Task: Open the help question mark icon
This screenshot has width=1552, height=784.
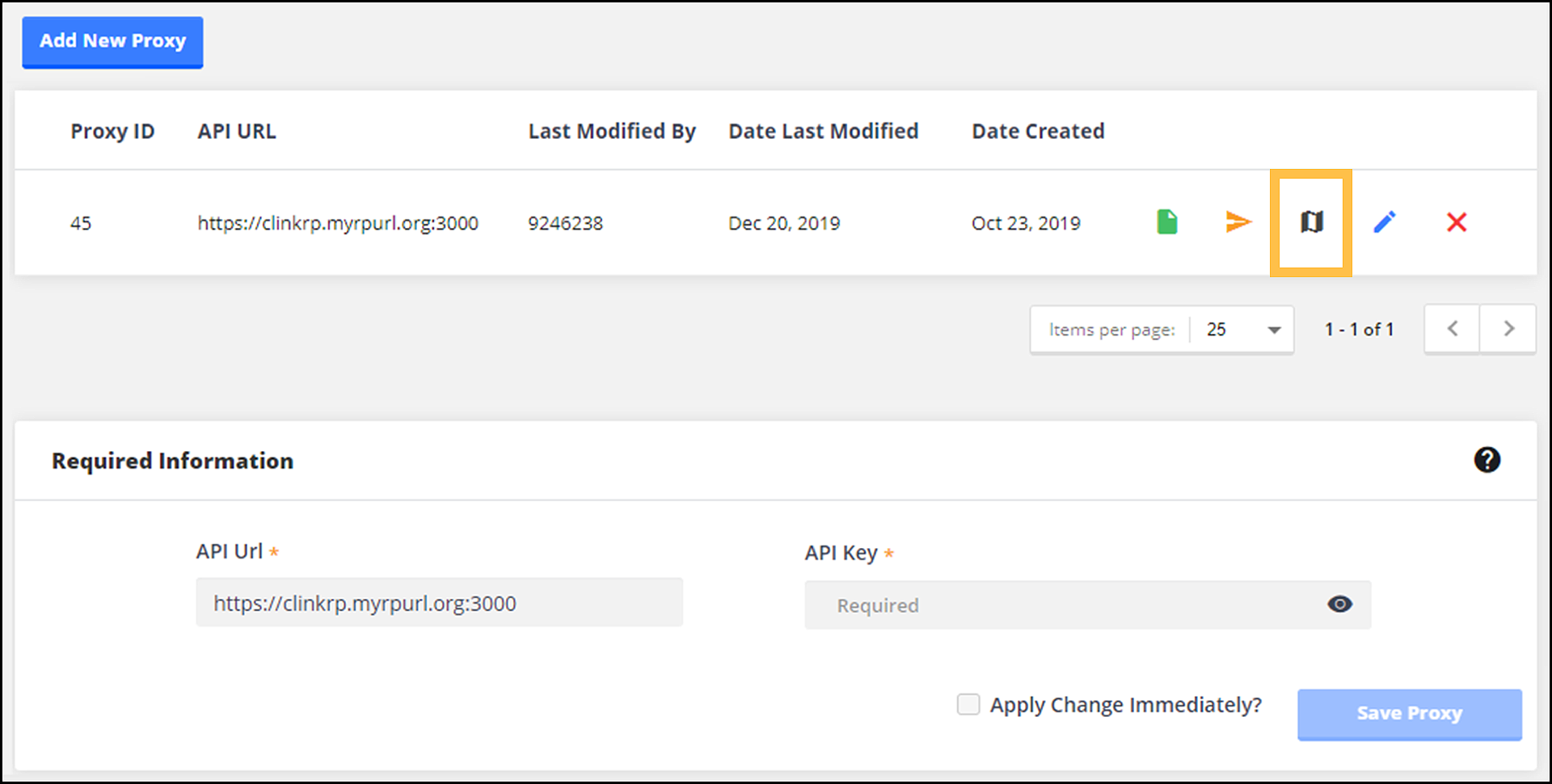Action: pyautogui.click(x=1488, y=460)
